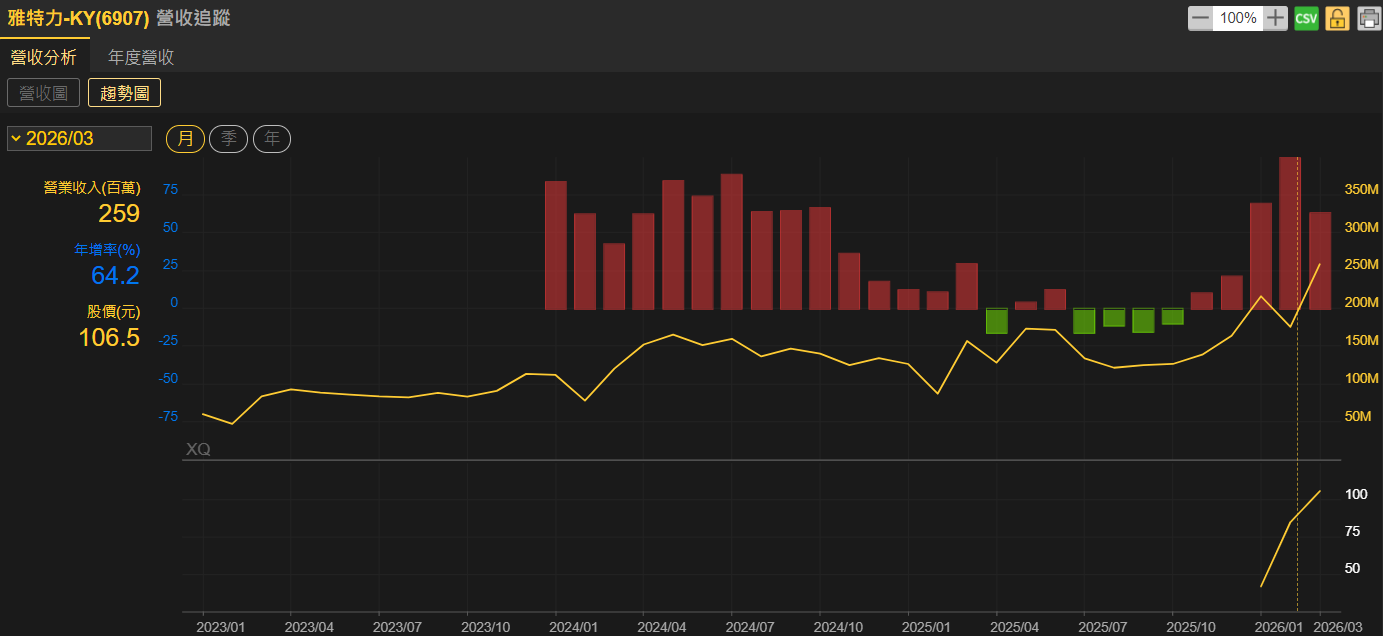Screen dimensions: 1383x636
Task: Export data with the CSV icon
Action: 1306,18
